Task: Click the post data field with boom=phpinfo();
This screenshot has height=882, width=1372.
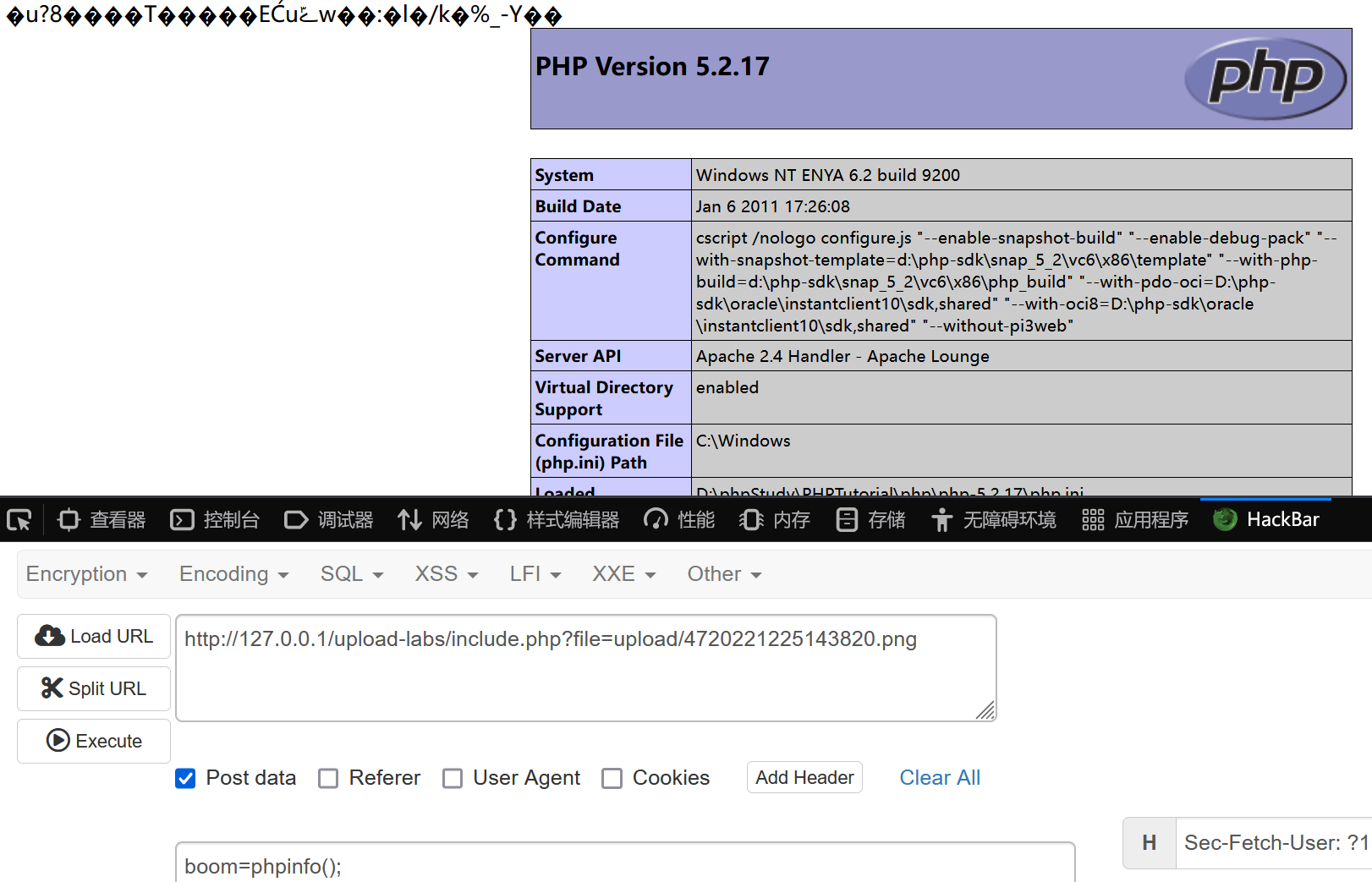Action: pos(625,863)
